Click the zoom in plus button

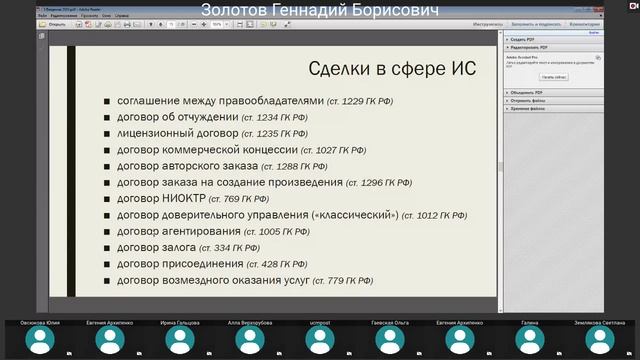tap(204, 24)
